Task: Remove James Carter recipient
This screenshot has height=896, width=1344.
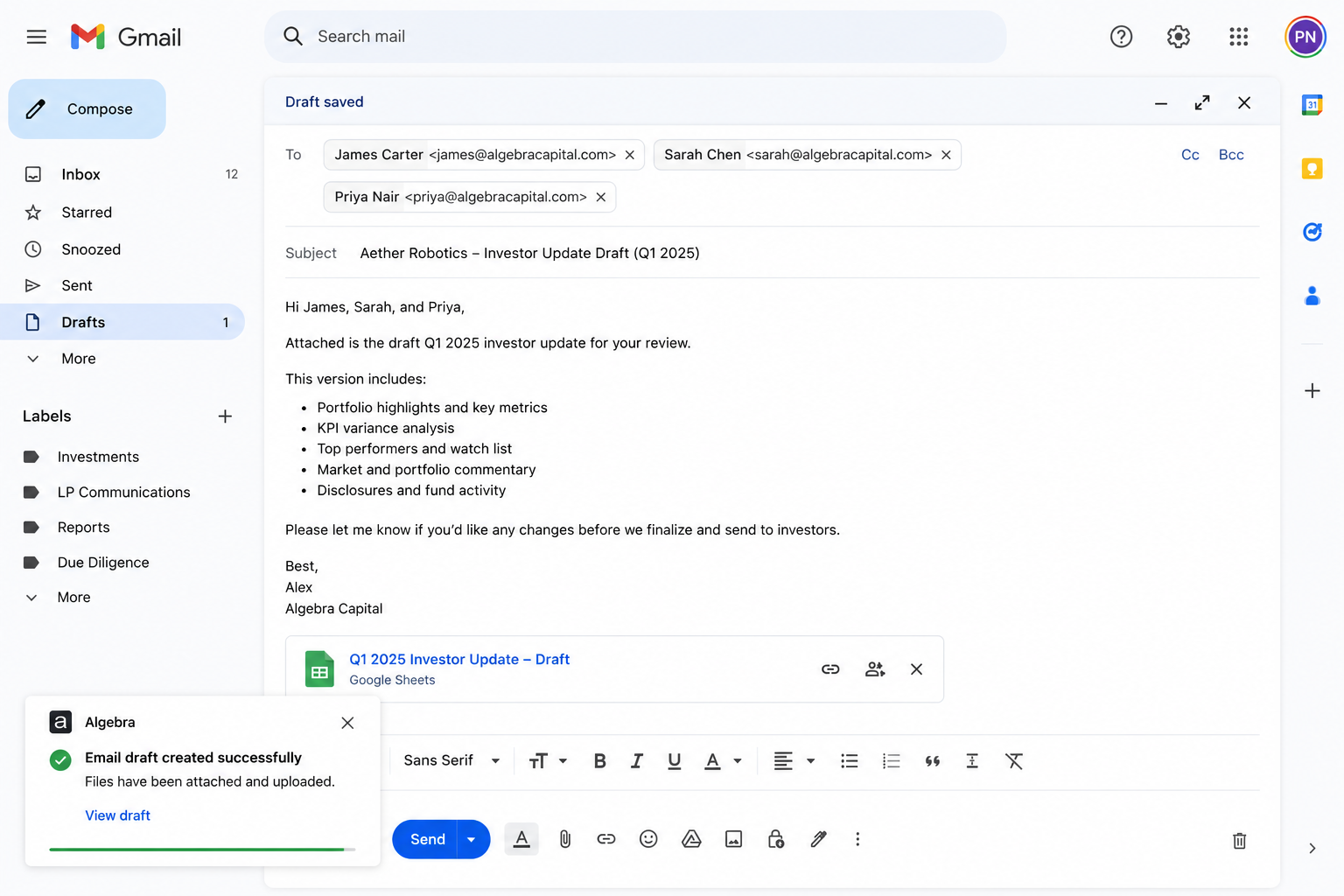Action: tap(629, 155)
